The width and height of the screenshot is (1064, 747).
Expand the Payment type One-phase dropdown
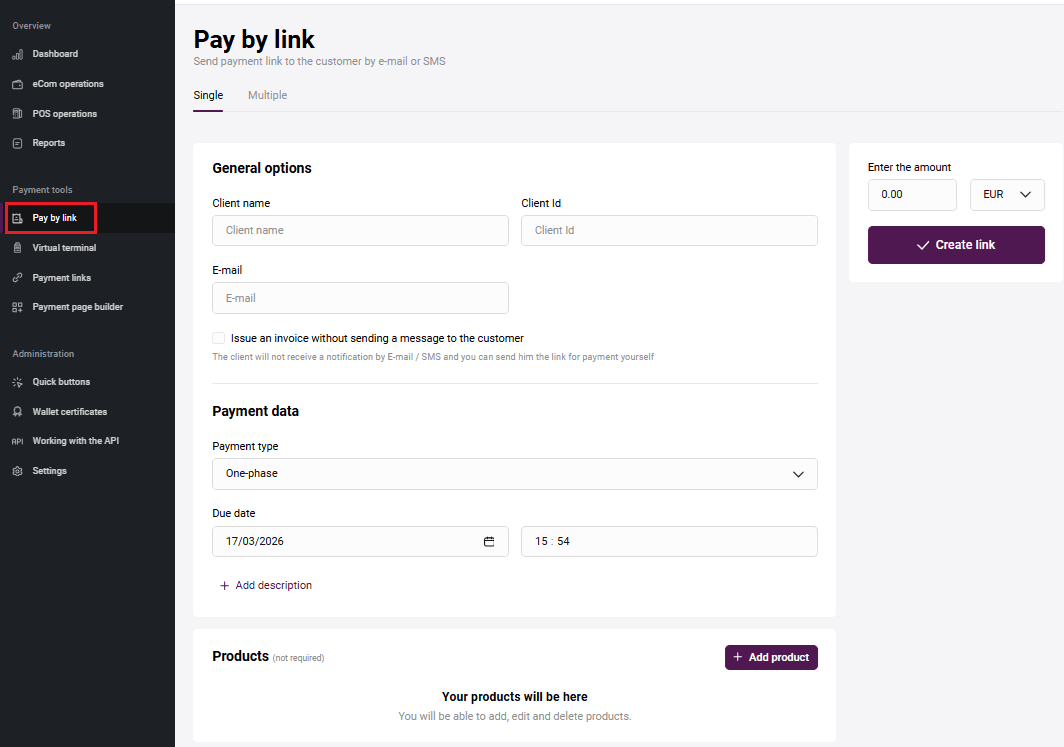pyautogui.click(x=514, y=474)
